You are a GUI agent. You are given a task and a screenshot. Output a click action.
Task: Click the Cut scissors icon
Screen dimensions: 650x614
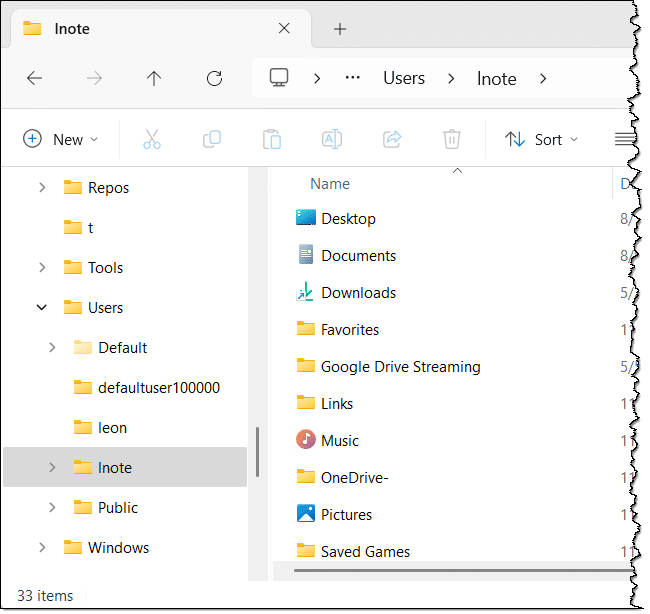pos(152,139)
